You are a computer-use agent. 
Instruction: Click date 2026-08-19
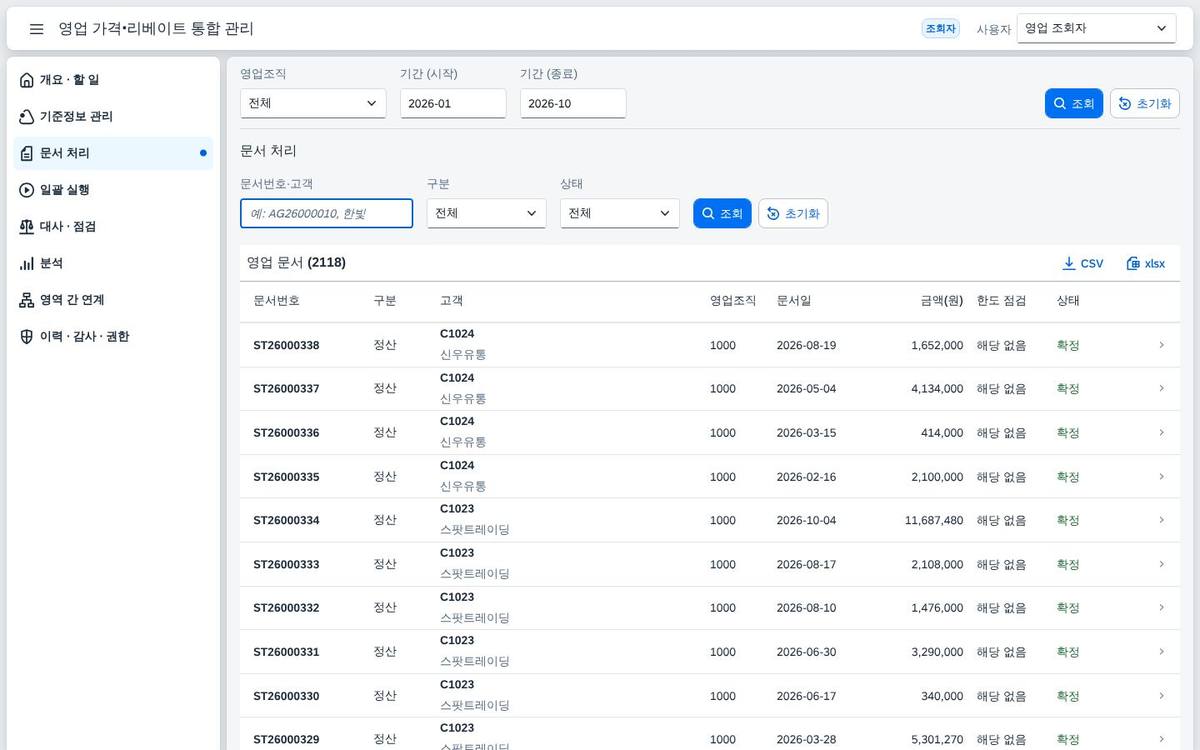coord(806,345)
